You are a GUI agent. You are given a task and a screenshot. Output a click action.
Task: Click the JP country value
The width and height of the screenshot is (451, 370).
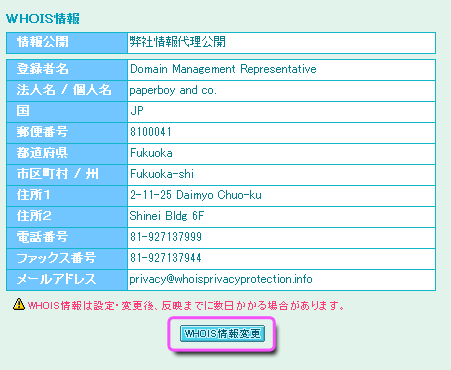tap(137, 111)
